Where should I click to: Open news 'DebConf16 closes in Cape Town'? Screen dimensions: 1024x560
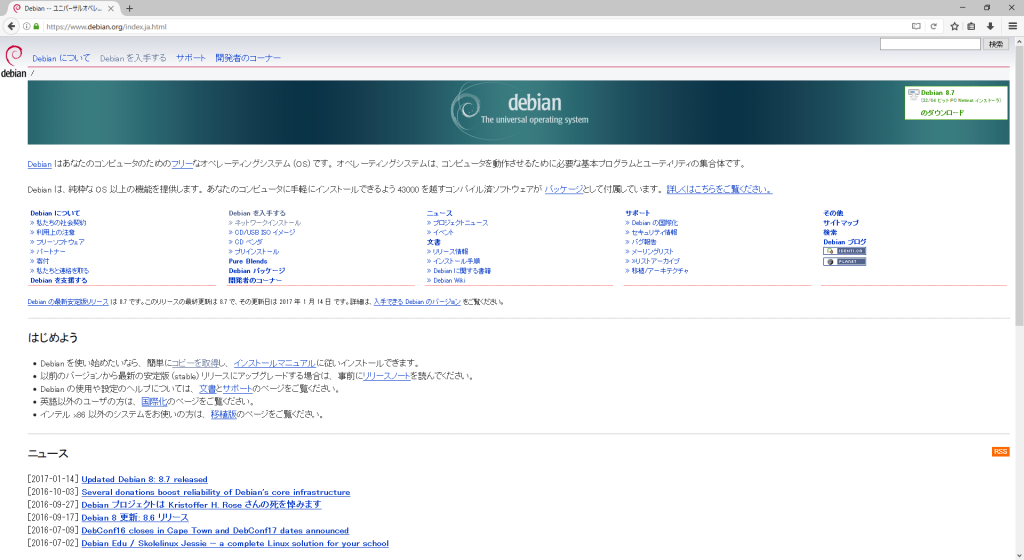pos(215,531)
